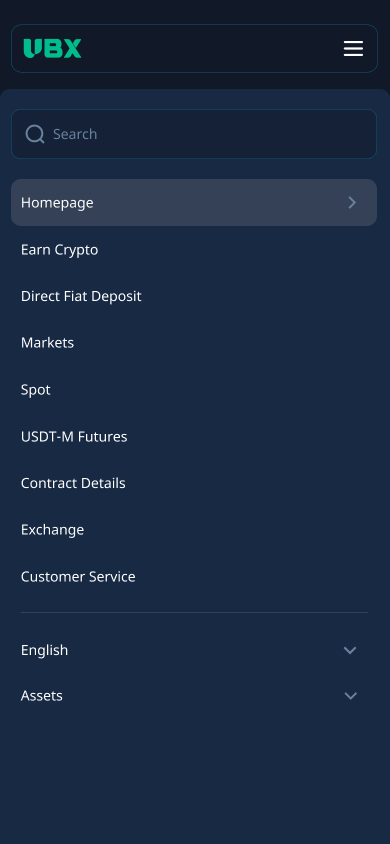Viewport: 390px width, 844px height.
Task: Click the search magnifier icon
Action: [35, 134]
